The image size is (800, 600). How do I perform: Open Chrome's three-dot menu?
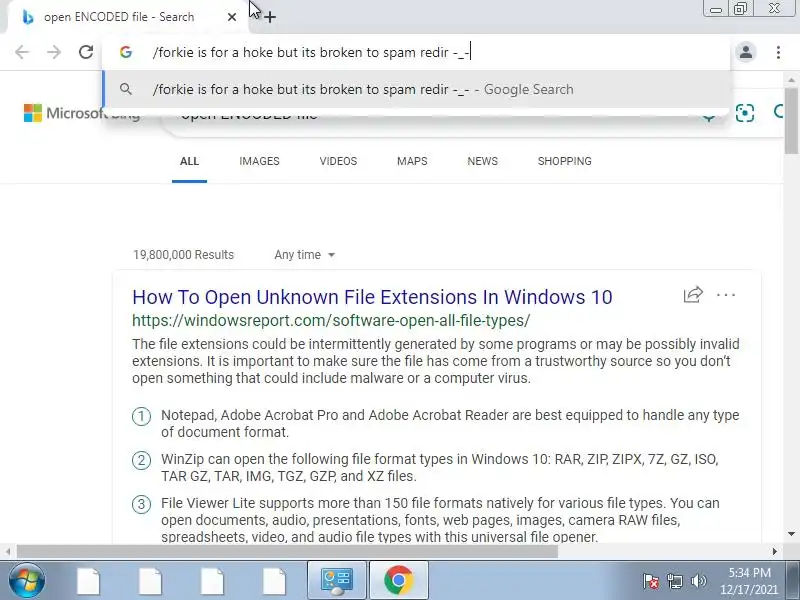(778, 52)
